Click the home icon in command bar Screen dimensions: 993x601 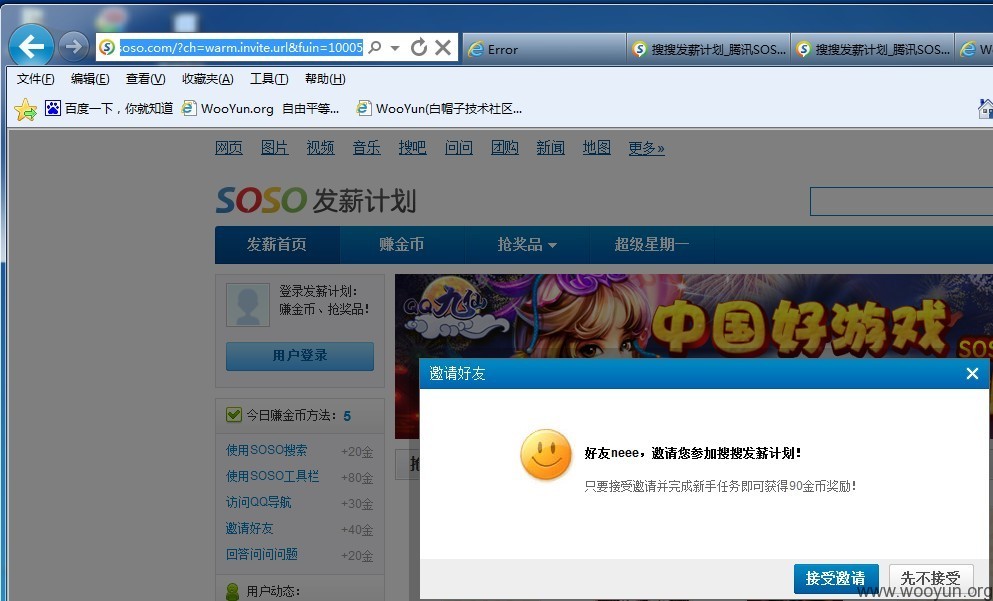[985, 109]
